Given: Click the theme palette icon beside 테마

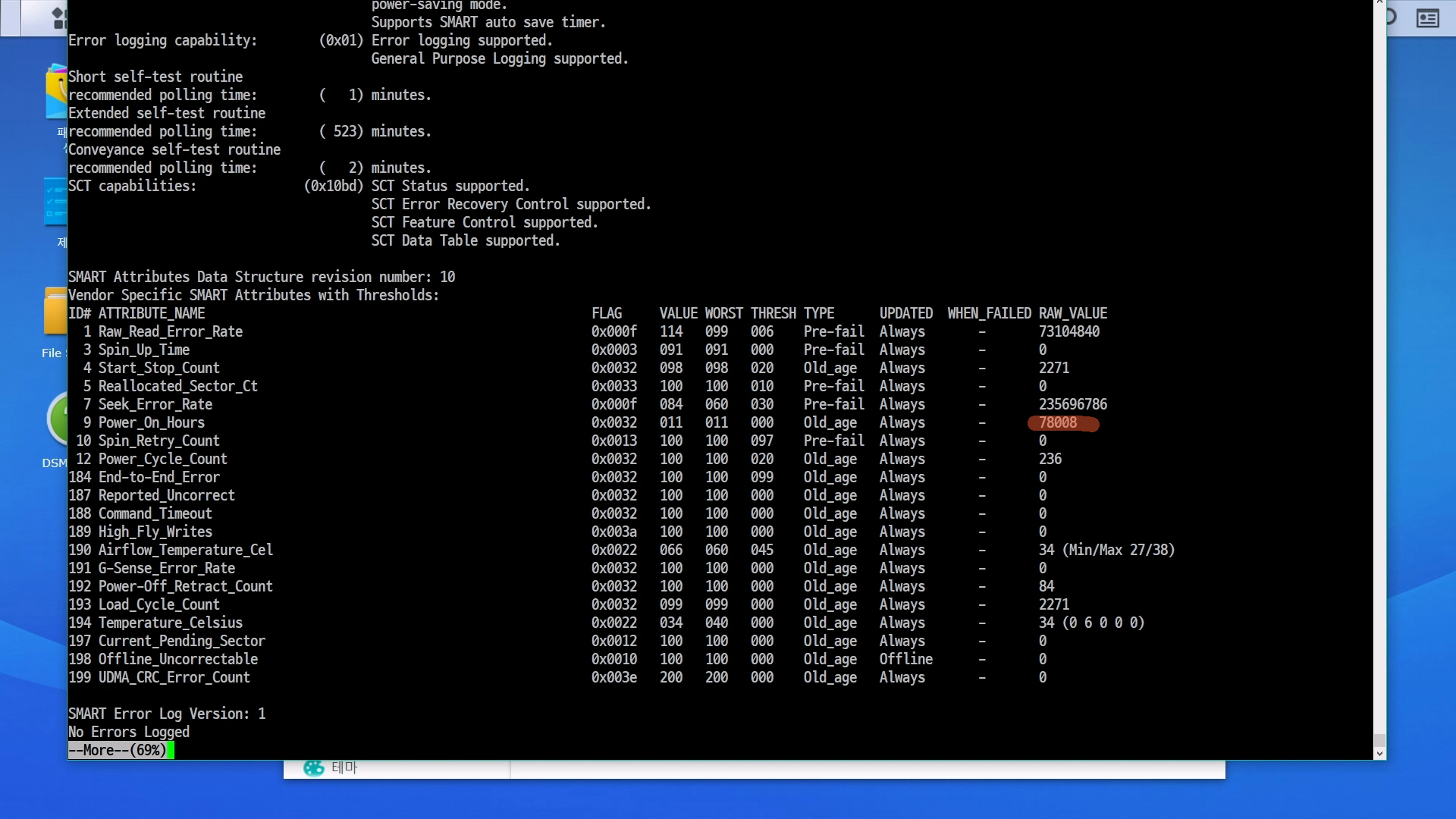Looking at the screenshot, I should pyautogui.click(x=313, y=767).
